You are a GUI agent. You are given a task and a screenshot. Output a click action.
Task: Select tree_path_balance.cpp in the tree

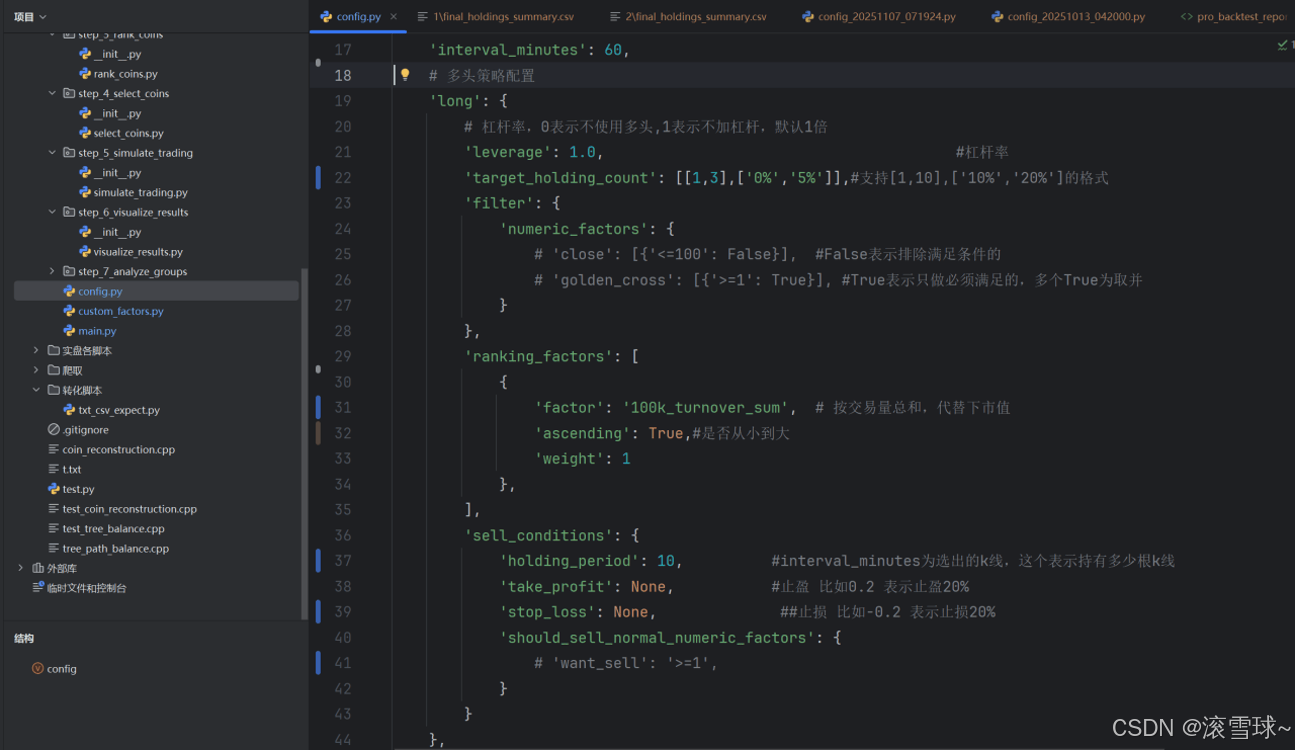click(x=115, y=548)
